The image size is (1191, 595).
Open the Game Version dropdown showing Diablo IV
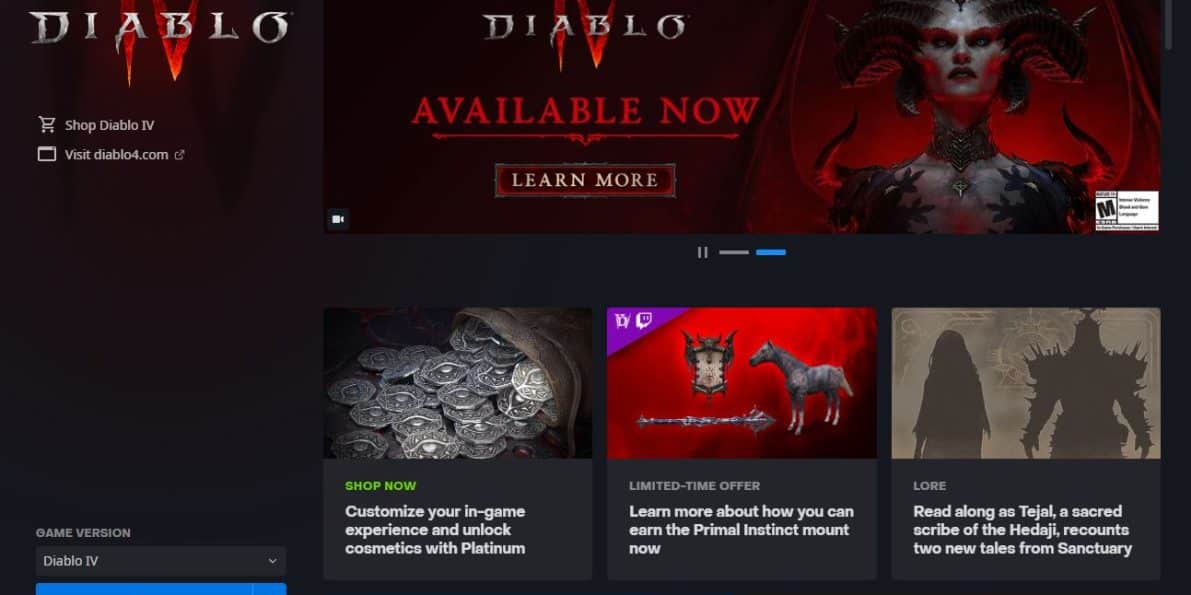[x=161, y=561]
